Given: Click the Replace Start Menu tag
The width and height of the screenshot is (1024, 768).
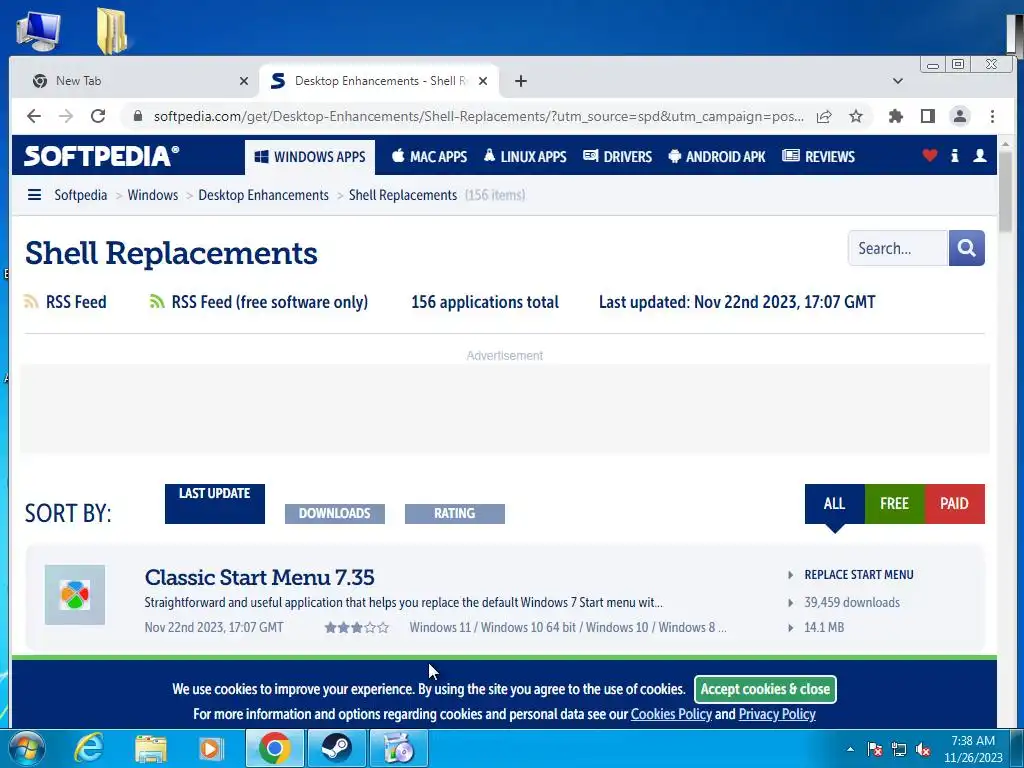Looking at the screenshot, I should click(x=859, y=575).
